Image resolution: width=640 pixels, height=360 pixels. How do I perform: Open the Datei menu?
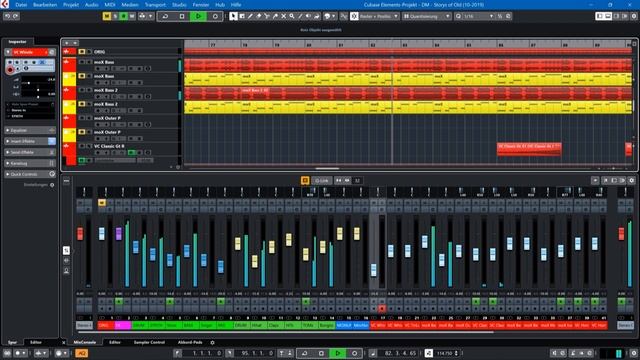point(21,5)
